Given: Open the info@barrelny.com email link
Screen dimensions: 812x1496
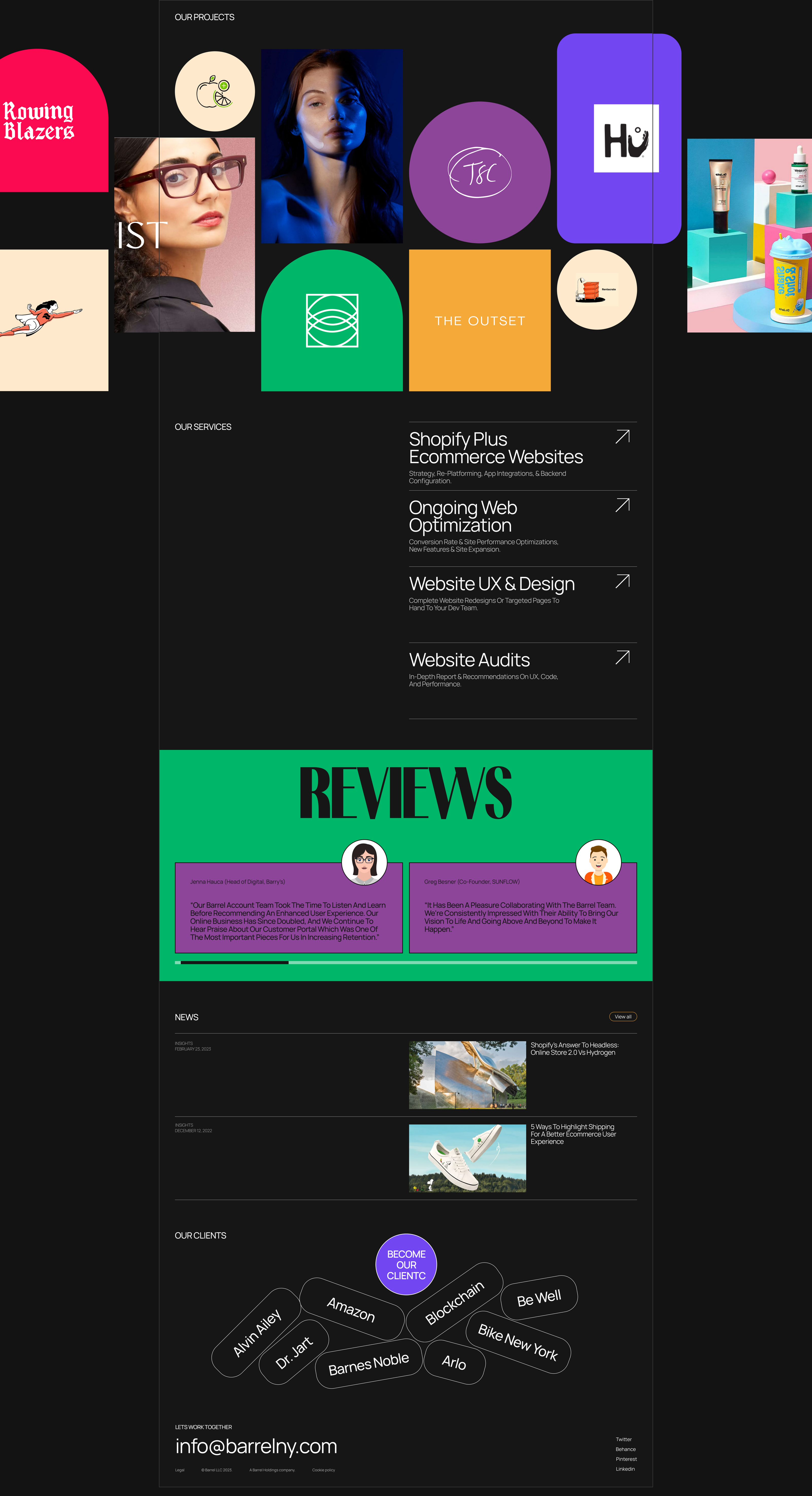Looking at the screenshot, I should 256,1446.
